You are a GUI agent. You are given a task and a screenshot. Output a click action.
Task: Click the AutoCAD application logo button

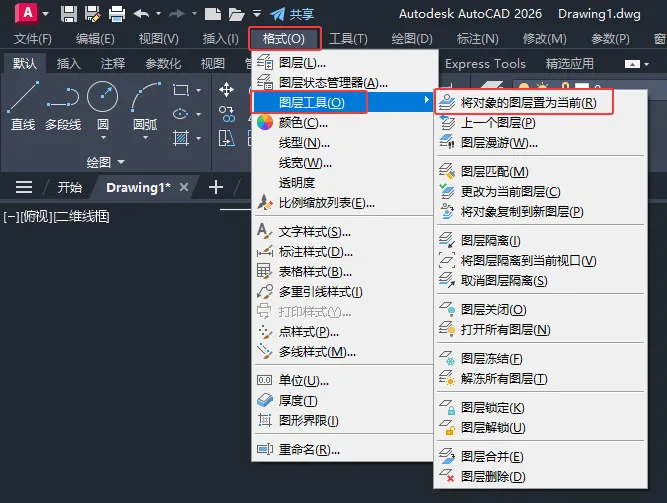pos(27,13)
